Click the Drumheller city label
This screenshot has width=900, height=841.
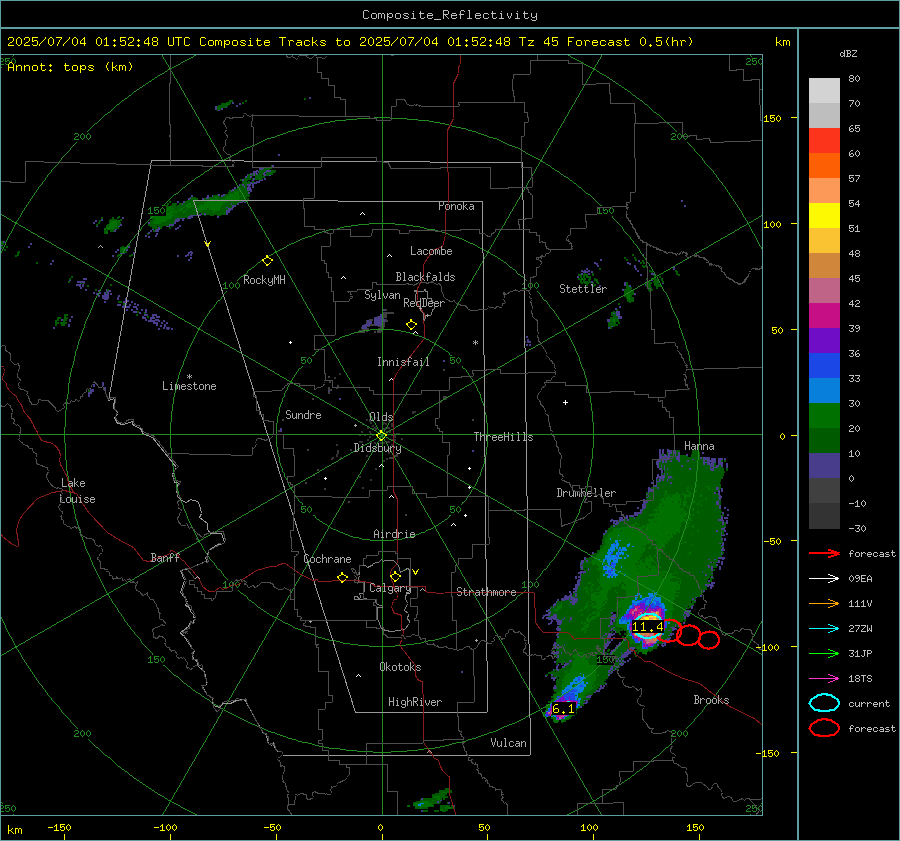(x=586, y=493)
